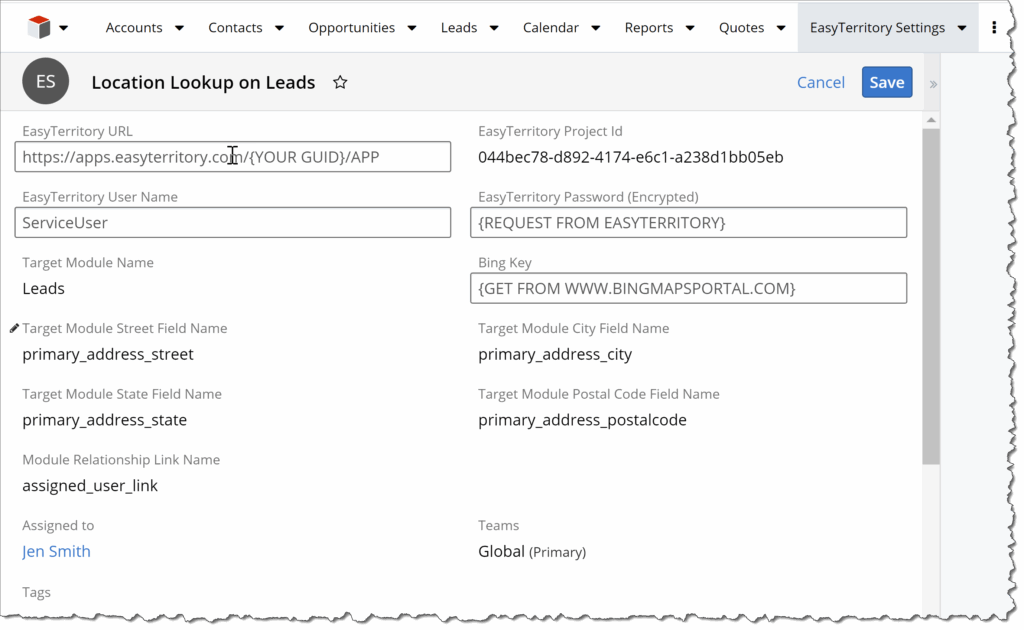Click into the Bing Key field
The image size is (1024, 630).
click(688, 288)
